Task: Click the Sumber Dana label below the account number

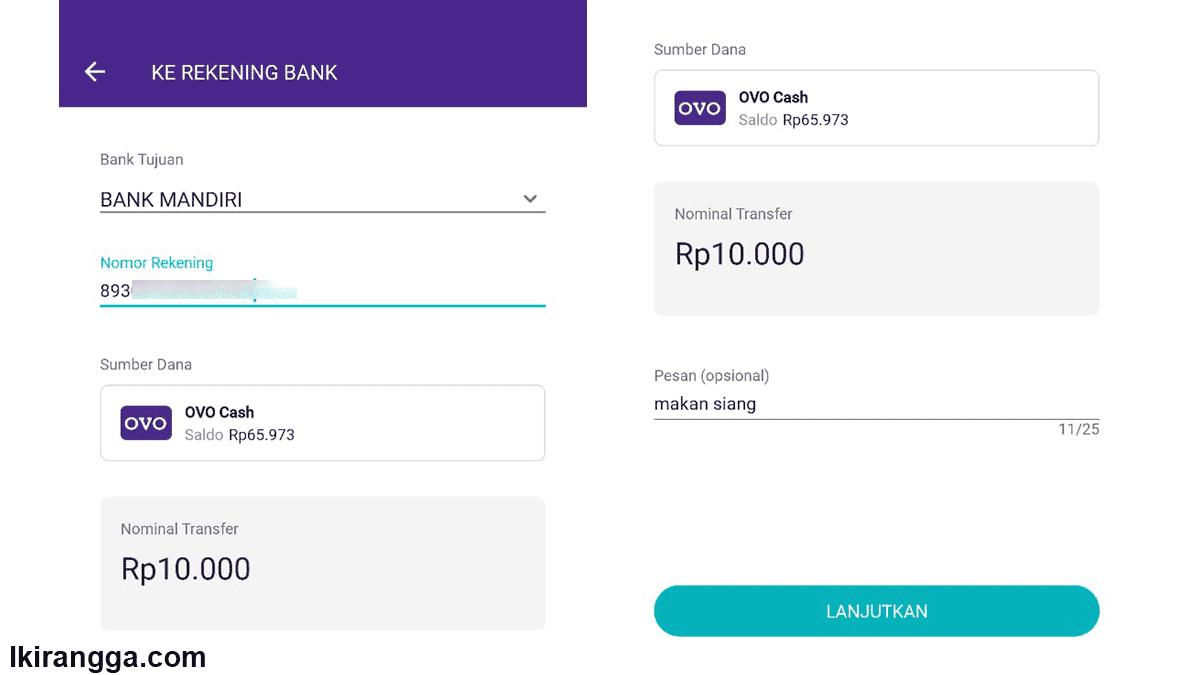Action: pos(146,364)
